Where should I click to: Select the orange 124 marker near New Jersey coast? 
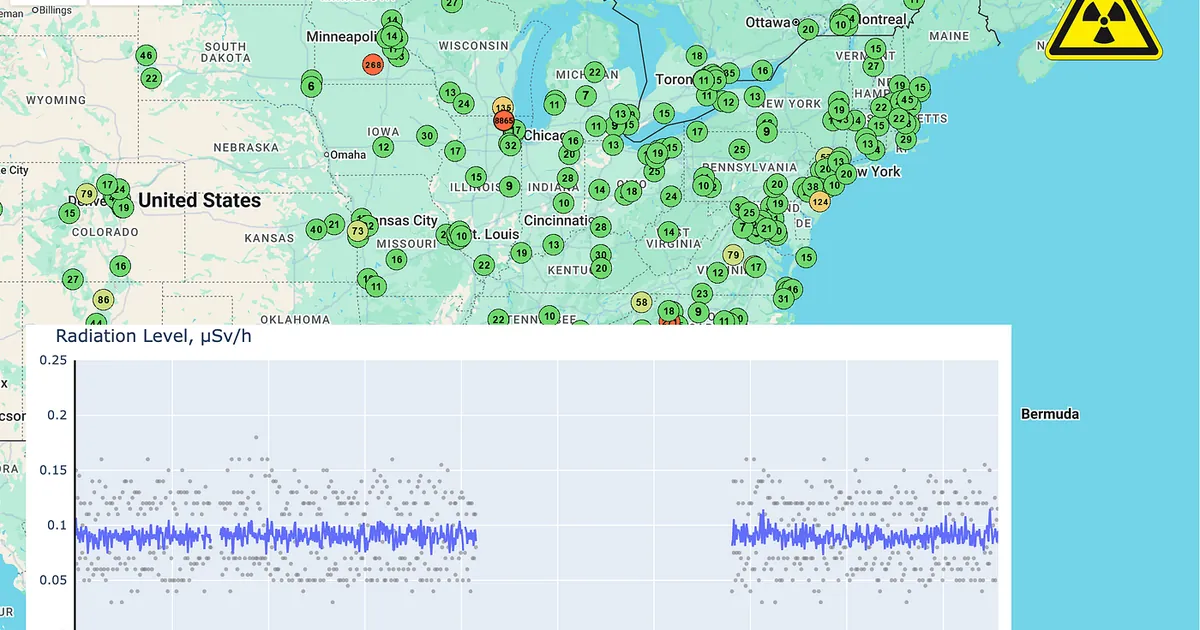820,202
